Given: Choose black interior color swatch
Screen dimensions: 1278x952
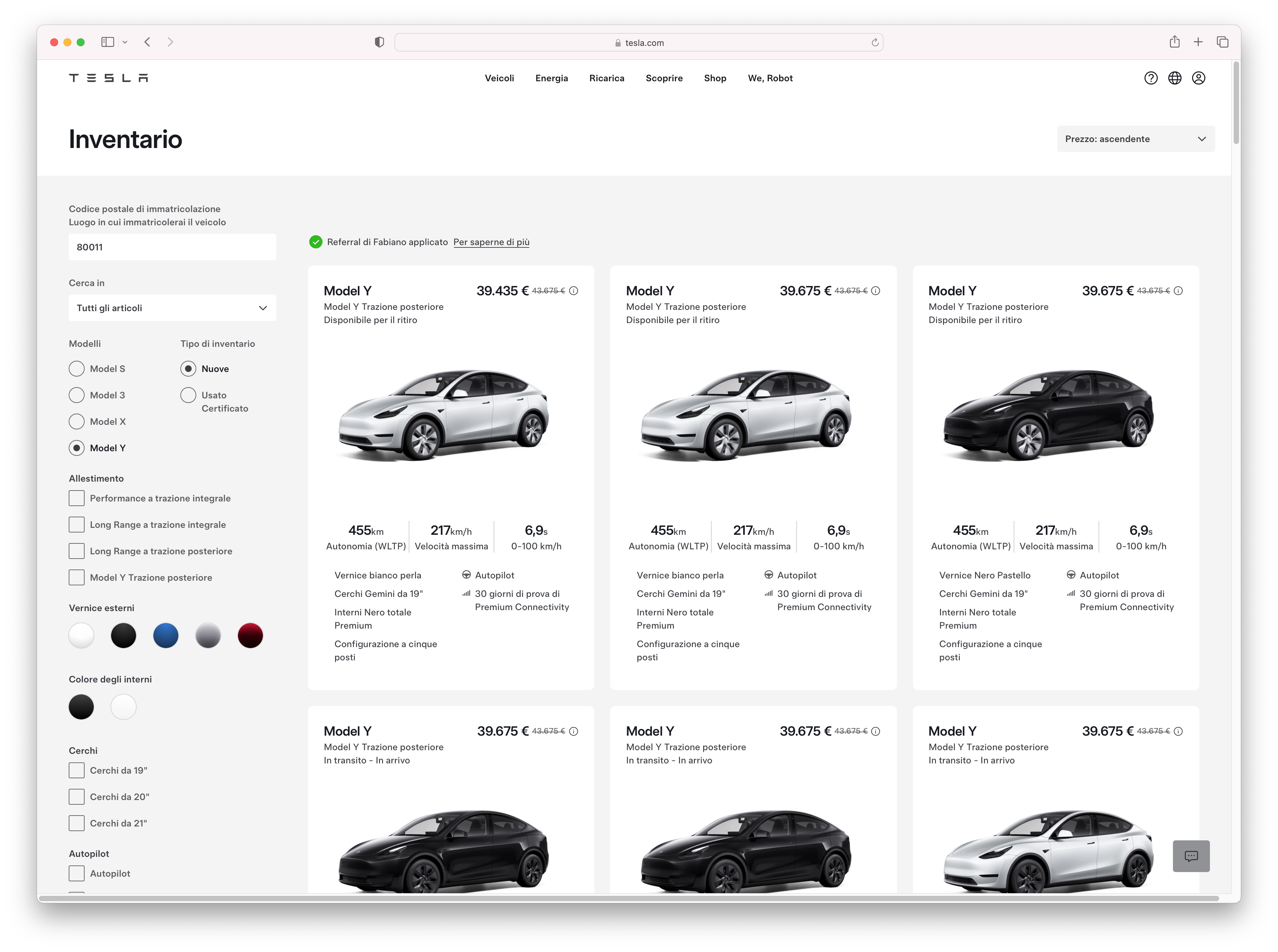Looking at the screenshot, I should (x=81, y=707).
